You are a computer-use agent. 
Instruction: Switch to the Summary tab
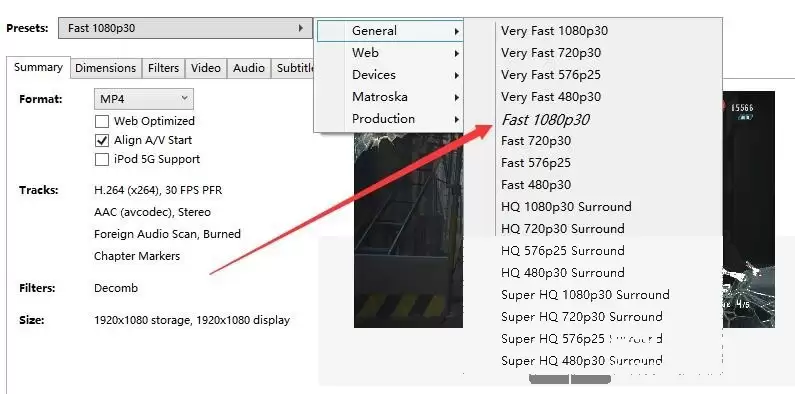[x=38, y=67]
